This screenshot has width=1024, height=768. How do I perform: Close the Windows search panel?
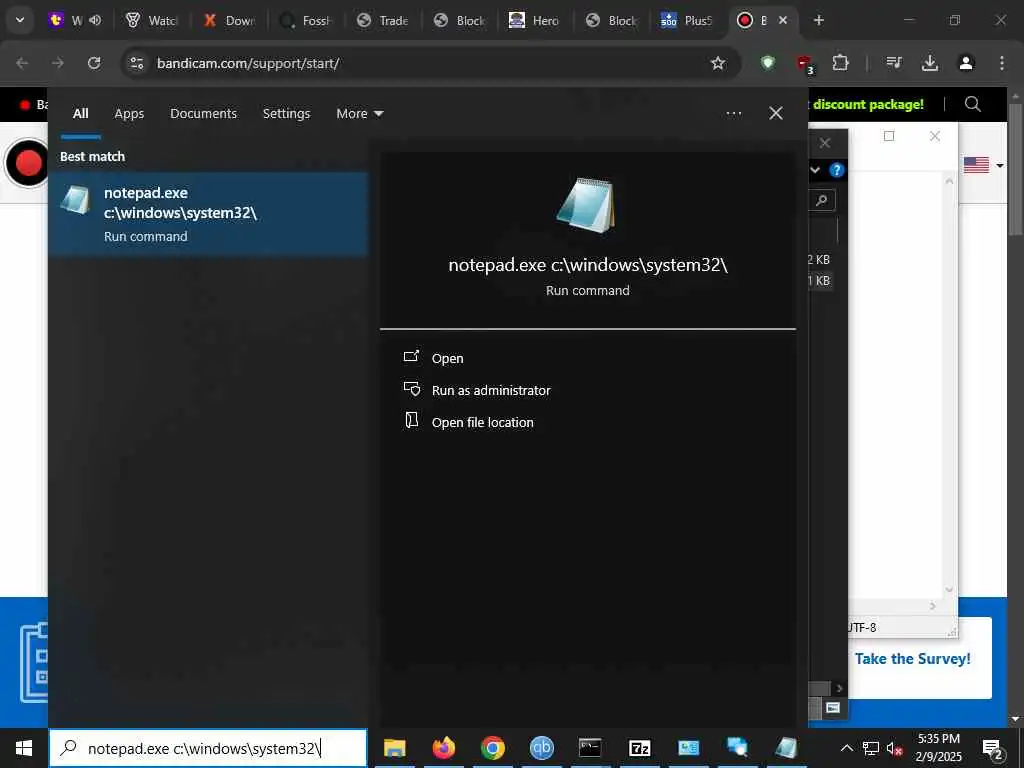776,114
